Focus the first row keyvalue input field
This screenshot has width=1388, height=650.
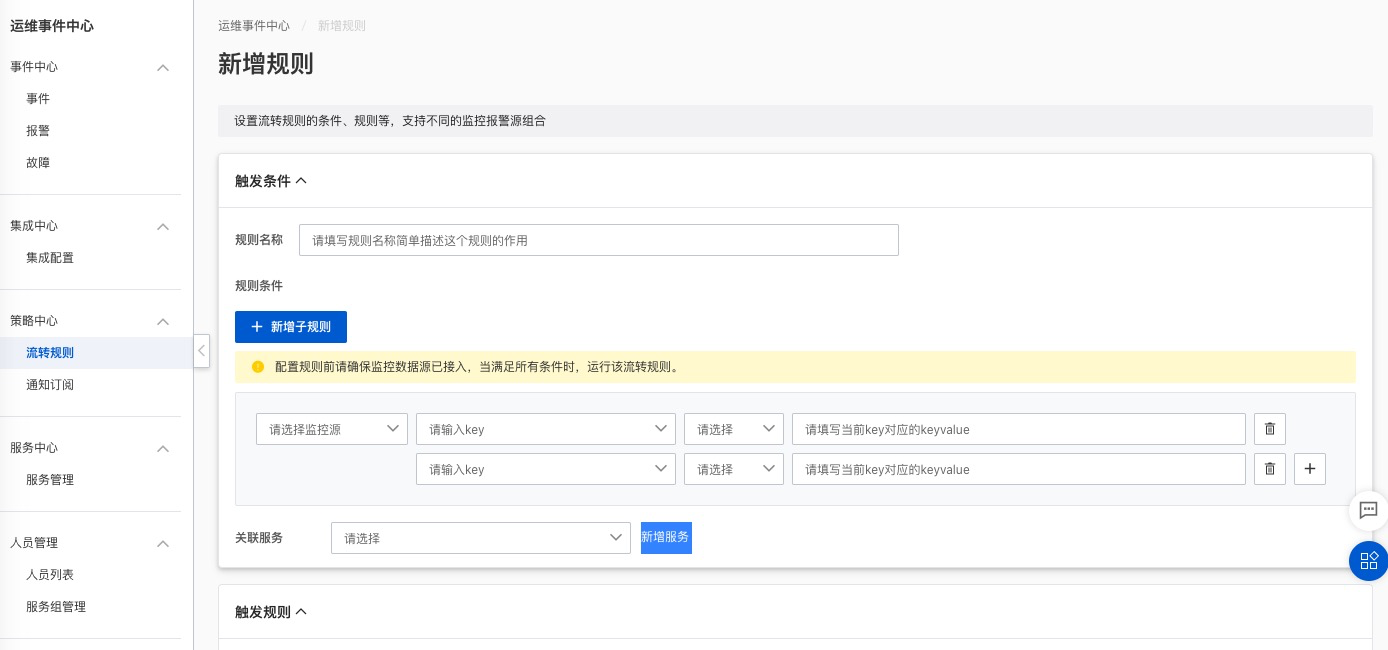click(1019, 429)
